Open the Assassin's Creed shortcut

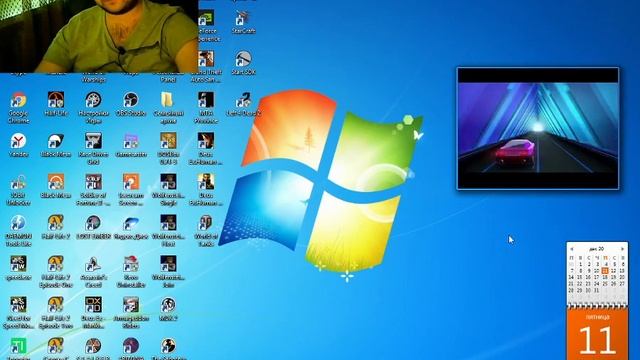[93, 271]
